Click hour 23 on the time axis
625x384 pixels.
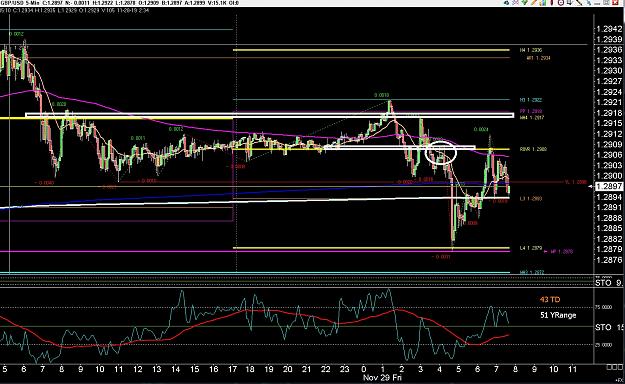[344, 369]
